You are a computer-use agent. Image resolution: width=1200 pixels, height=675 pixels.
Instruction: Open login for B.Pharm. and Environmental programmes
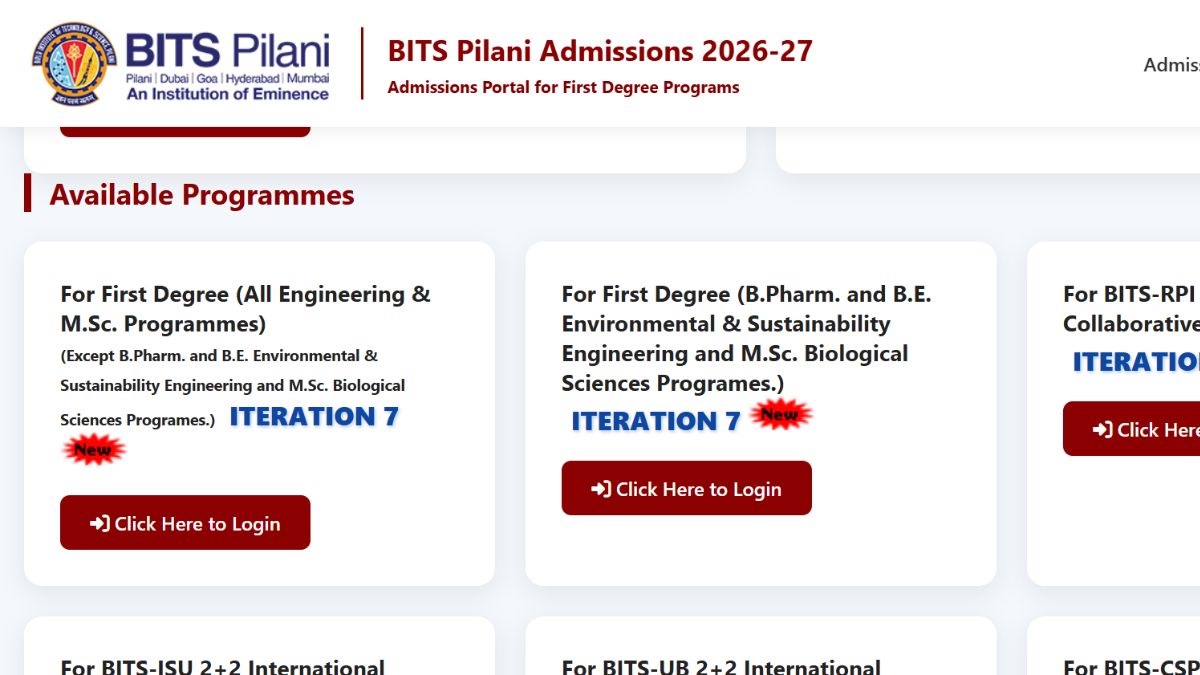tap(686, 489)
